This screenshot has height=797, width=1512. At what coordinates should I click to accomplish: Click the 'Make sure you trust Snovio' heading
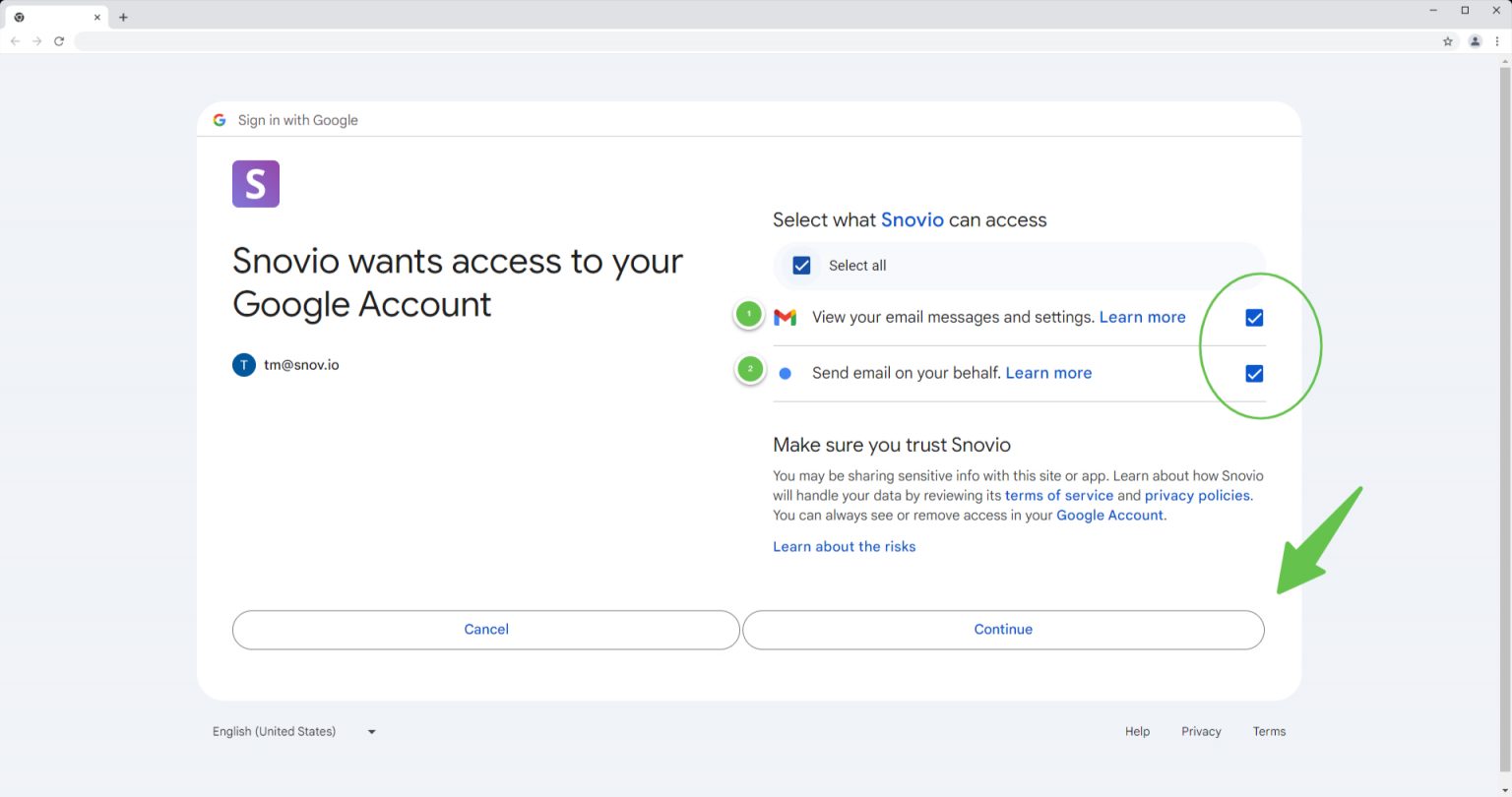point(892,445)
